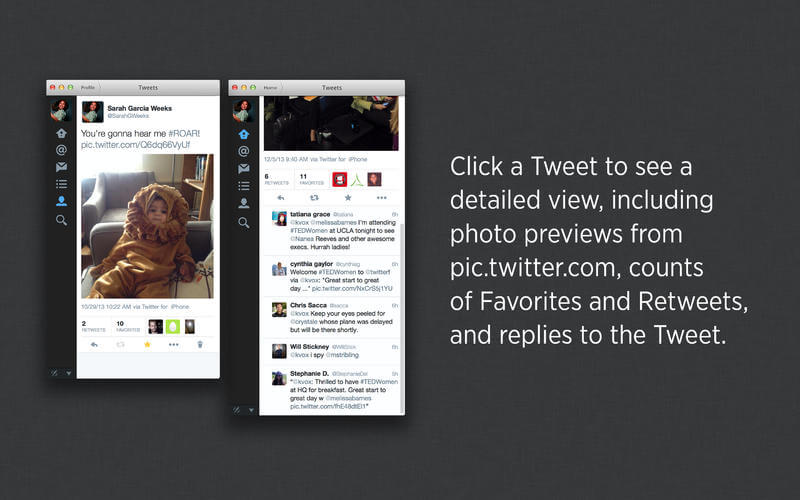This screenshot has height=500, width=800.
Task: Expand account menu arrow in left window bottom
Action: 68,373
